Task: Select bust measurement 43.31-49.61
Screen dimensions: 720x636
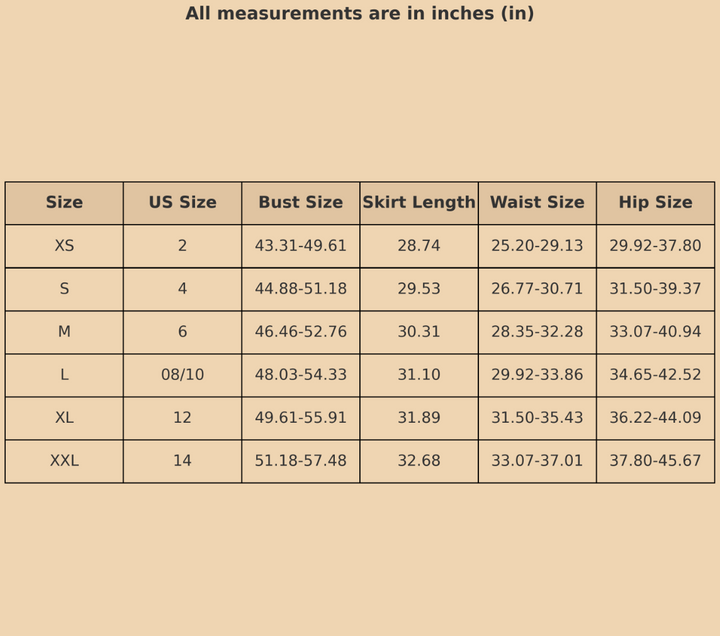Action: [300, 246]
